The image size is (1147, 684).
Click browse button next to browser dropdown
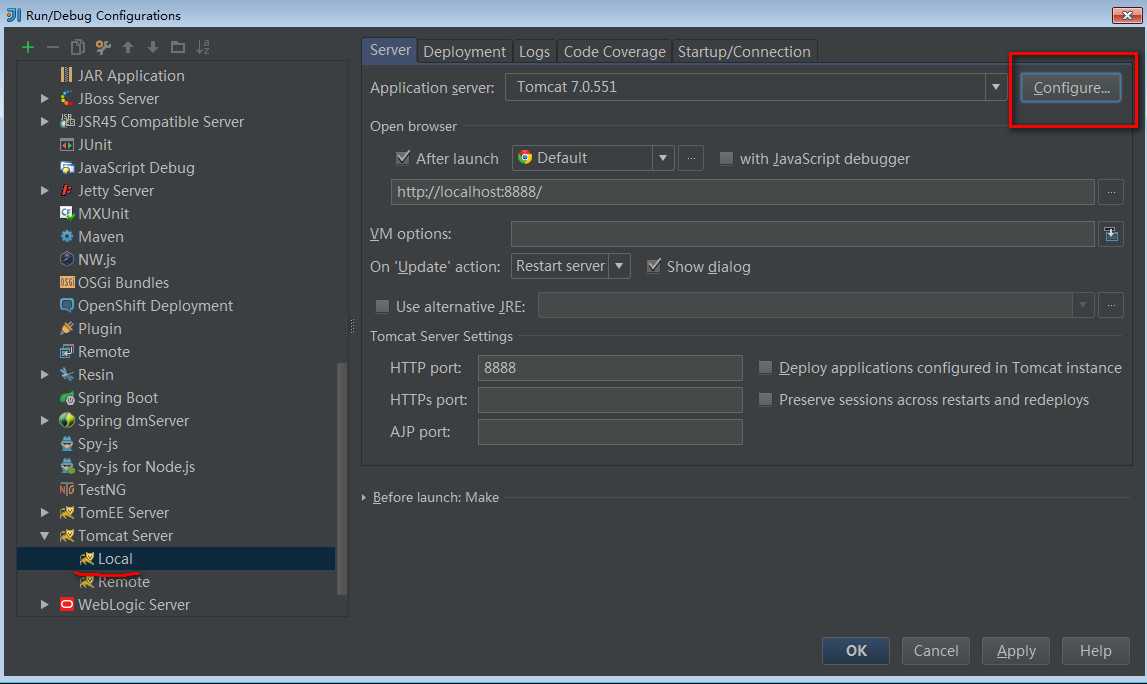click(x=691, y=158)
